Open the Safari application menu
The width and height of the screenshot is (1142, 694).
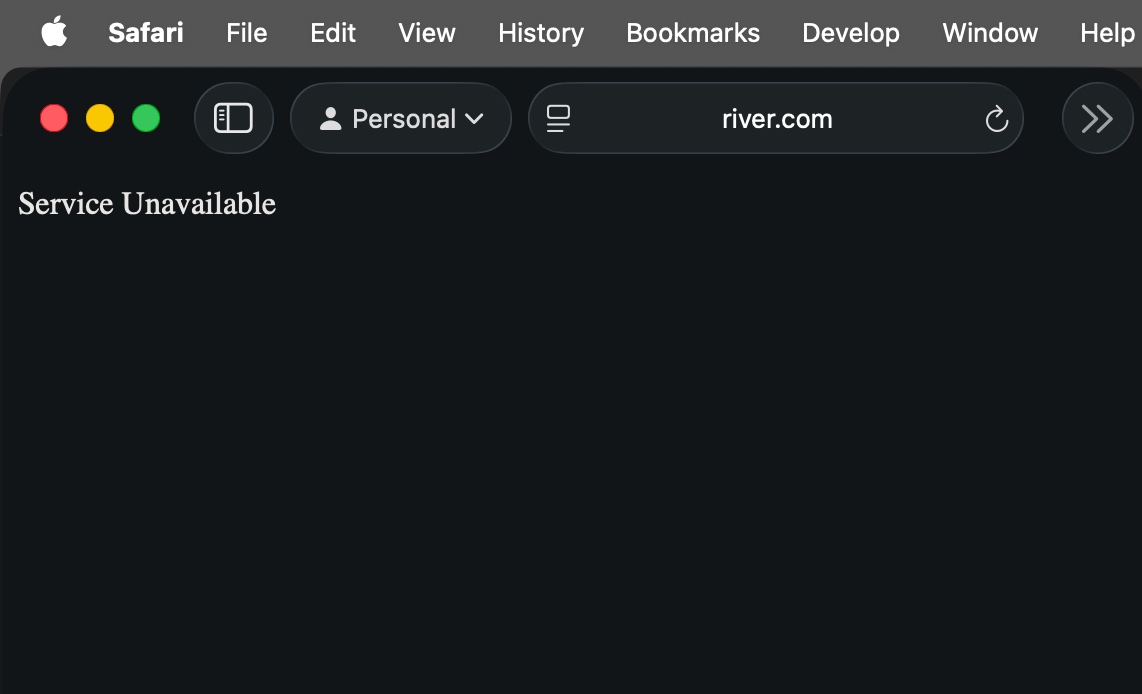click(x=146, y=33)
